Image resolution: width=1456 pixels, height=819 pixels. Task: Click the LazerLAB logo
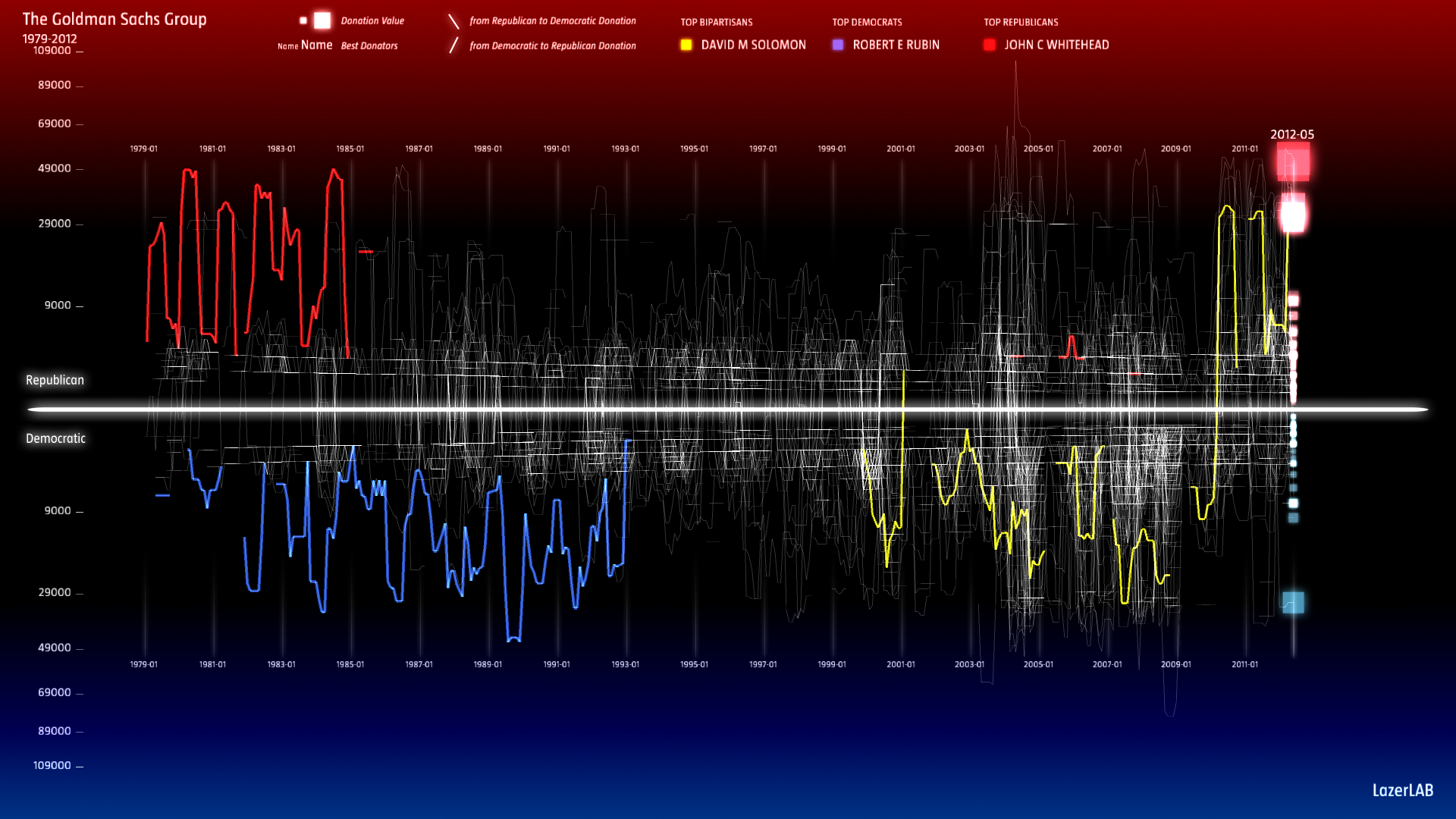point(1402,790)
